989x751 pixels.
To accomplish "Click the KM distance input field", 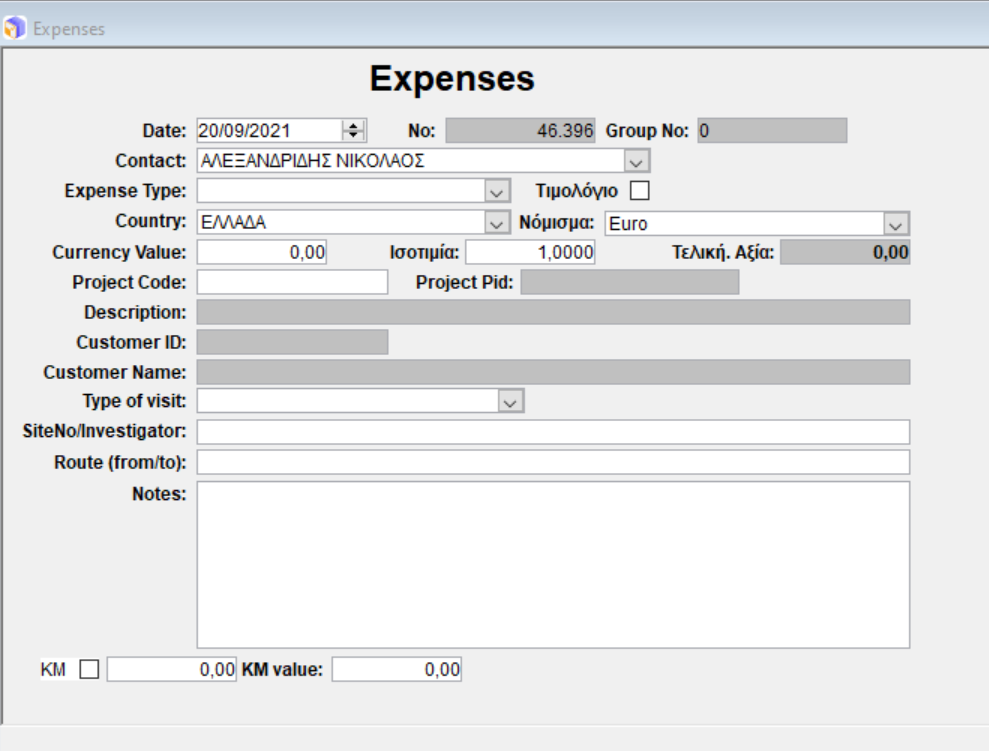I will tap(171, 670).
